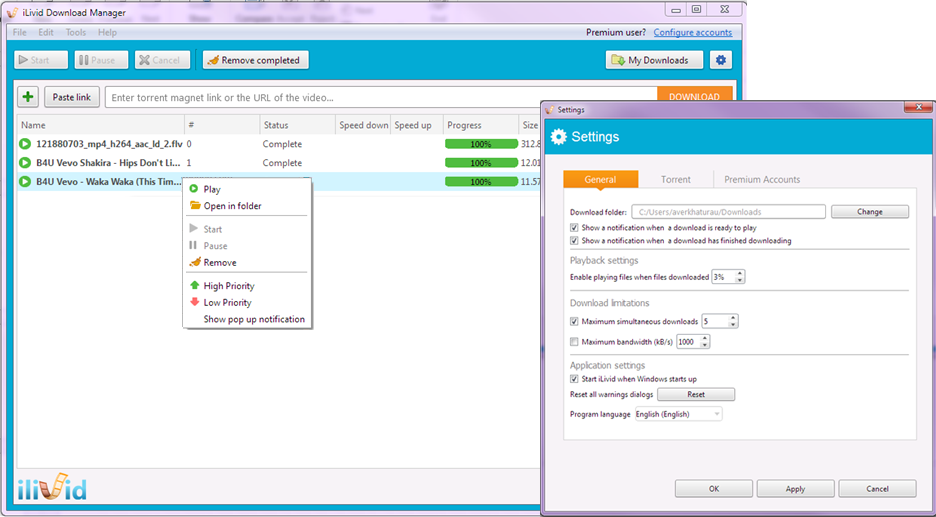Image resolution: width=936 pixels, height=517 pixels.
Task: Select B4U Vevo Shakira - Hips Don't Li... row name
Action: pos(108,162)
